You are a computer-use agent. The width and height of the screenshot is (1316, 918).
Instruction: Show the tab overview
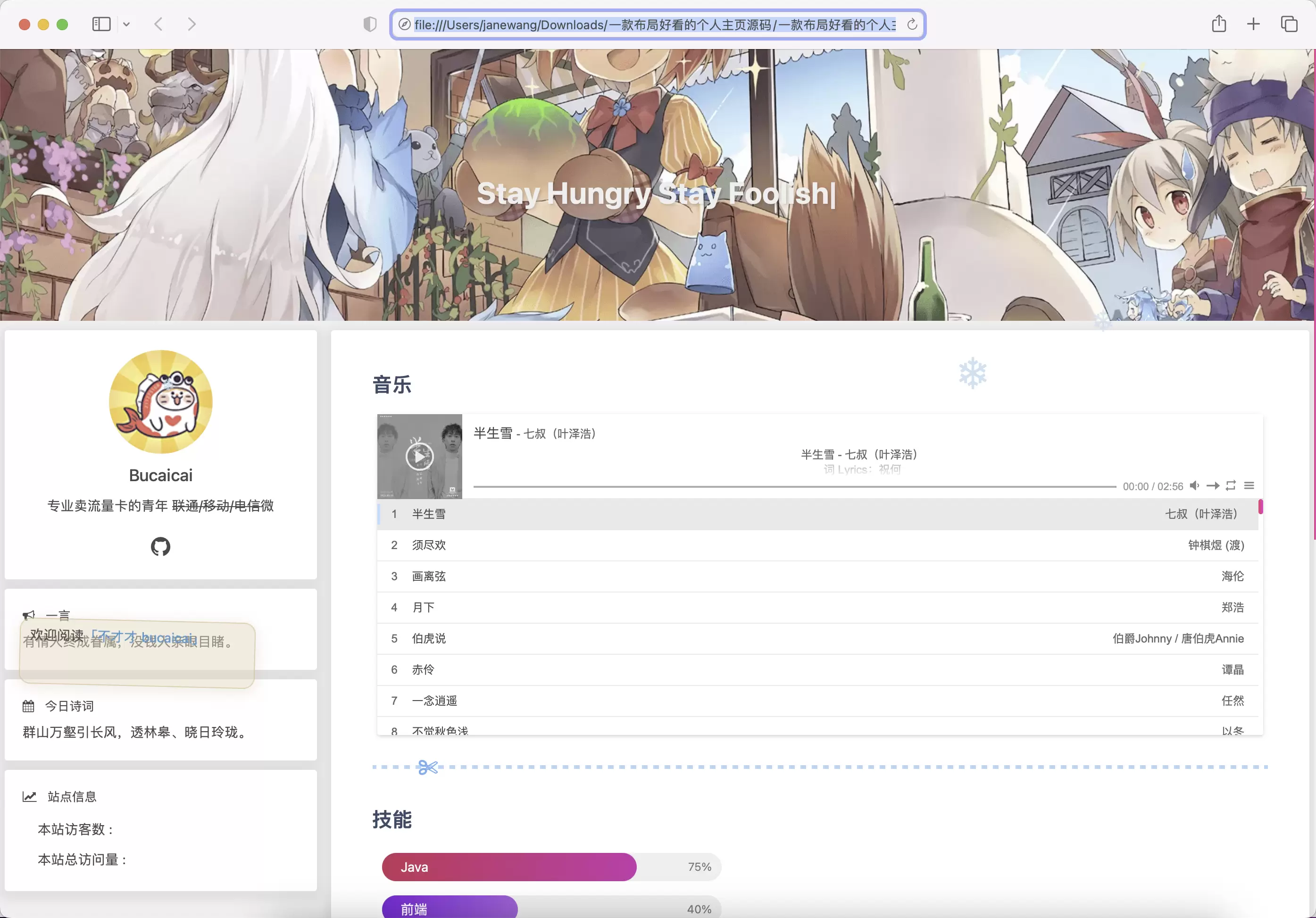pos(1289,24)
